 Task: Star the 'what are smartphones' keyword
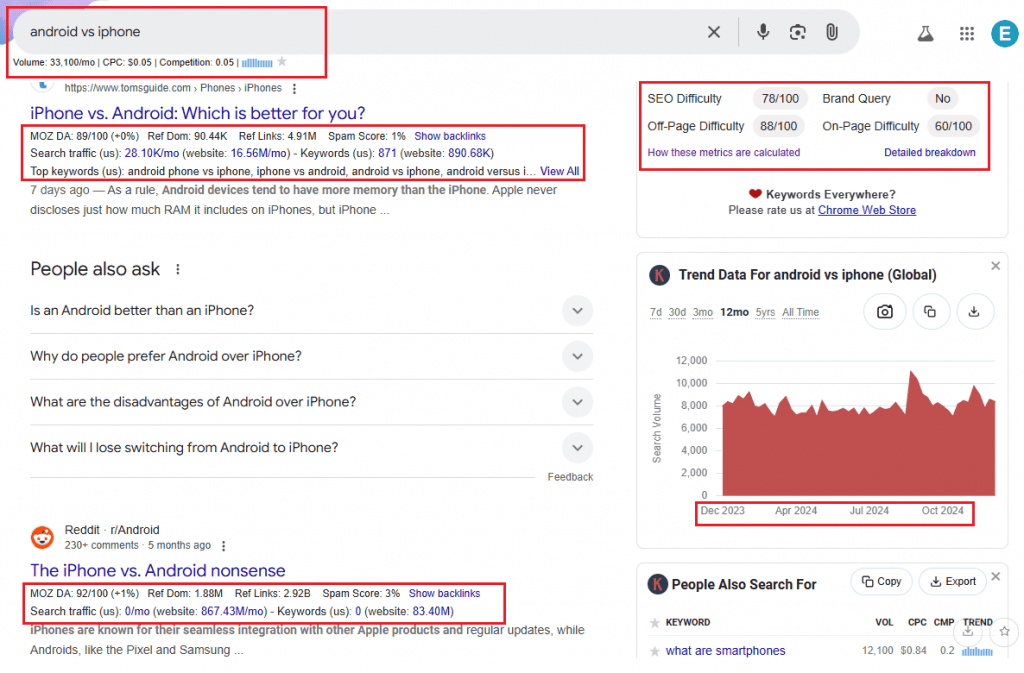[655, 651]
